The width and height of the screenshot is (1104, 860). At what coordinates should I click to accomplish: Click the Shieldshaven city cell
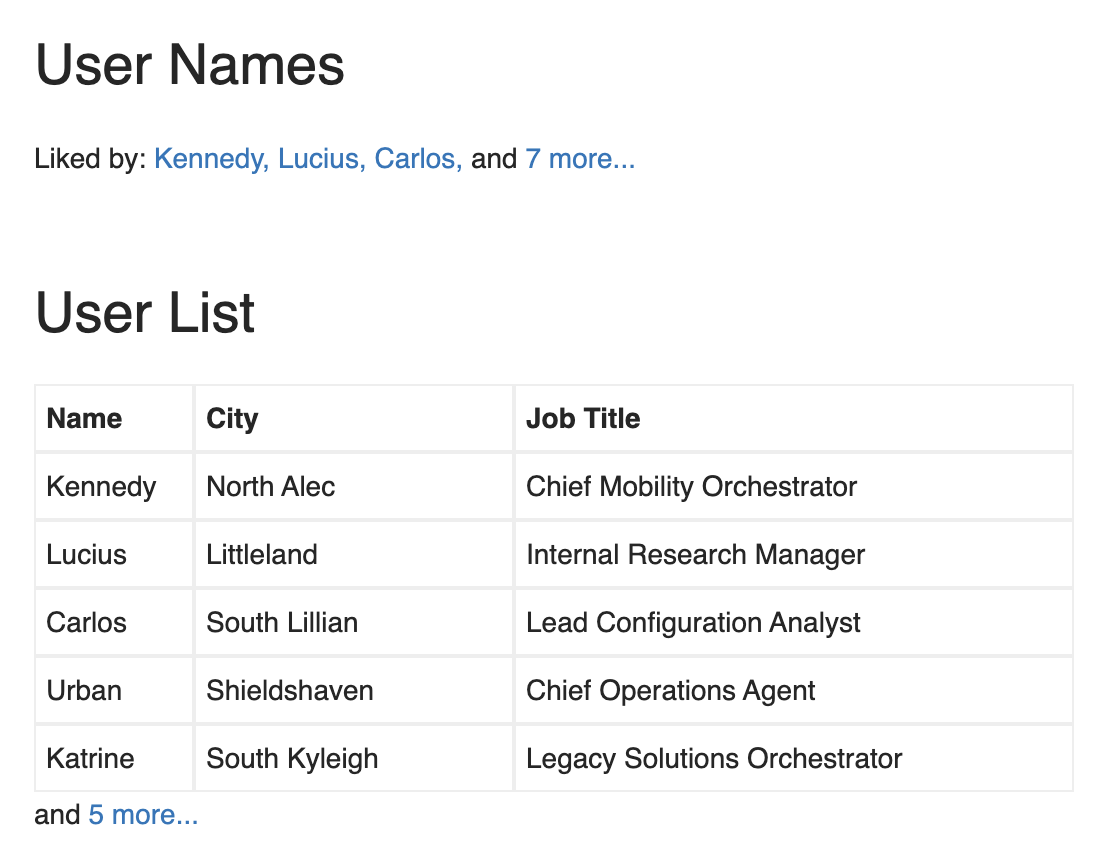290,691
